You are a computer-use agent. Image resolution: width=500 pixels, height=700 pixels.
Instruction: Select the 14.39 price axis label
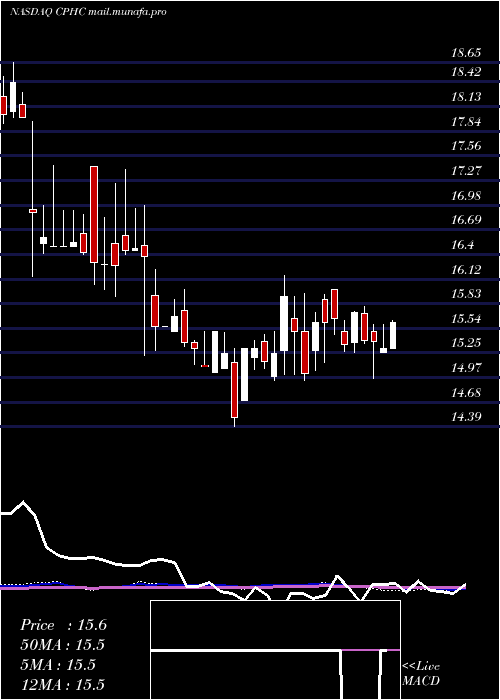(x=466, y=417)
